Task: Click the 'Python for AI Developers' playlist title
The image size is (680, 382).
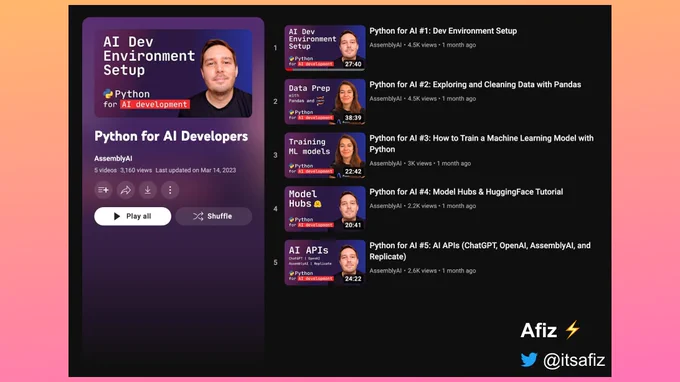Action: tap(171, 137)
